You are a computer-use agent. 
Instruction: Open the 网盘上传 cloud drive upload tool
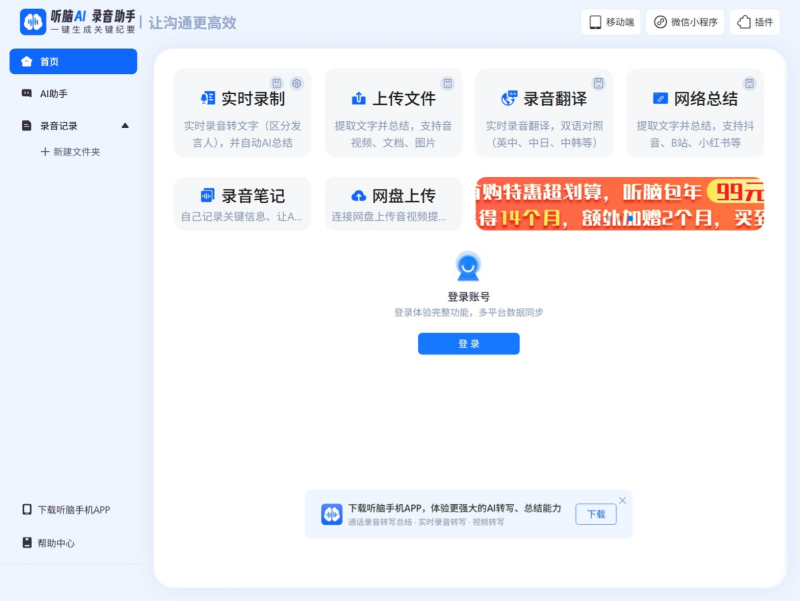392,203
